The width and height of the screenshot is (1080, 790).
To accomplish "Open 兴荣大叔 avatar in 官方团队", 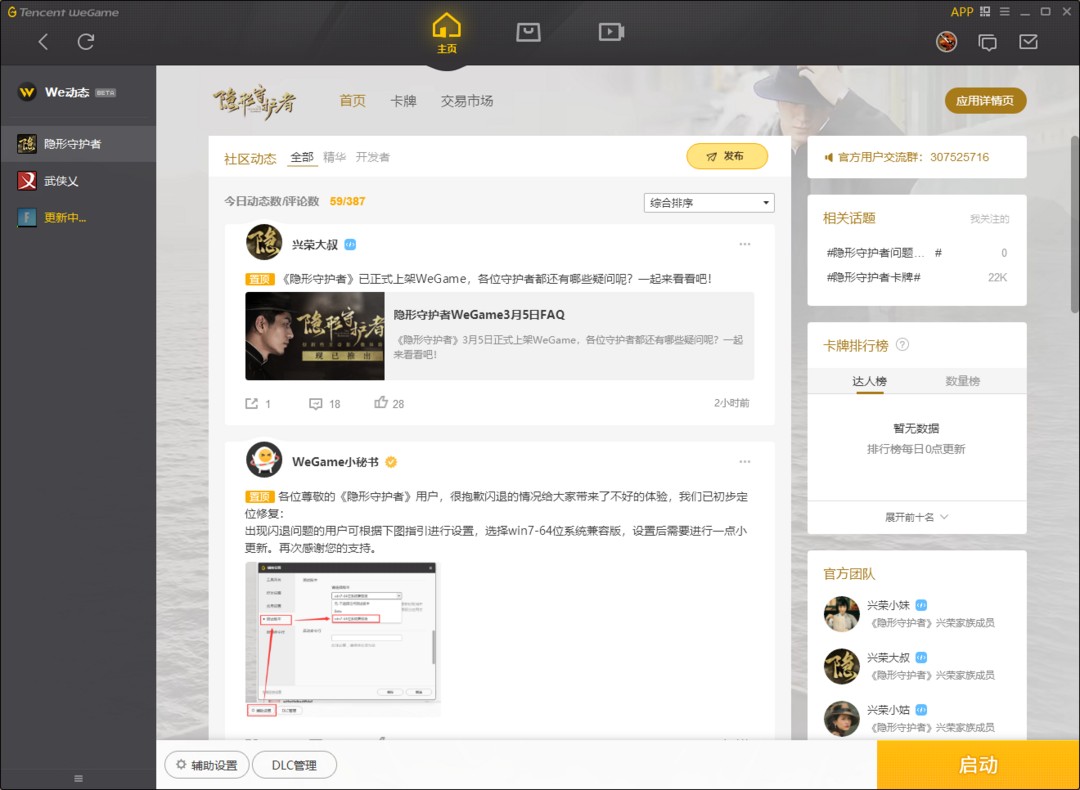I will 842,666.
